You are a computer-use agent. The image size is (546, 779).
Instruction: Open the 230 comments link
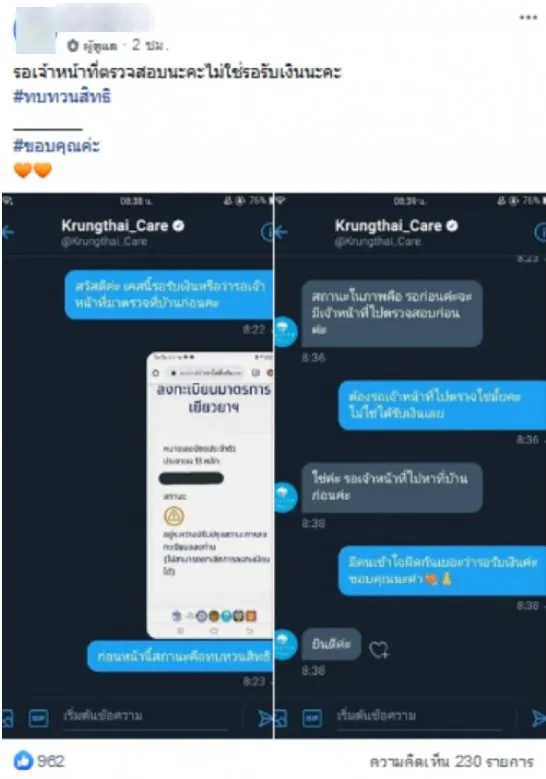[452, 762]
